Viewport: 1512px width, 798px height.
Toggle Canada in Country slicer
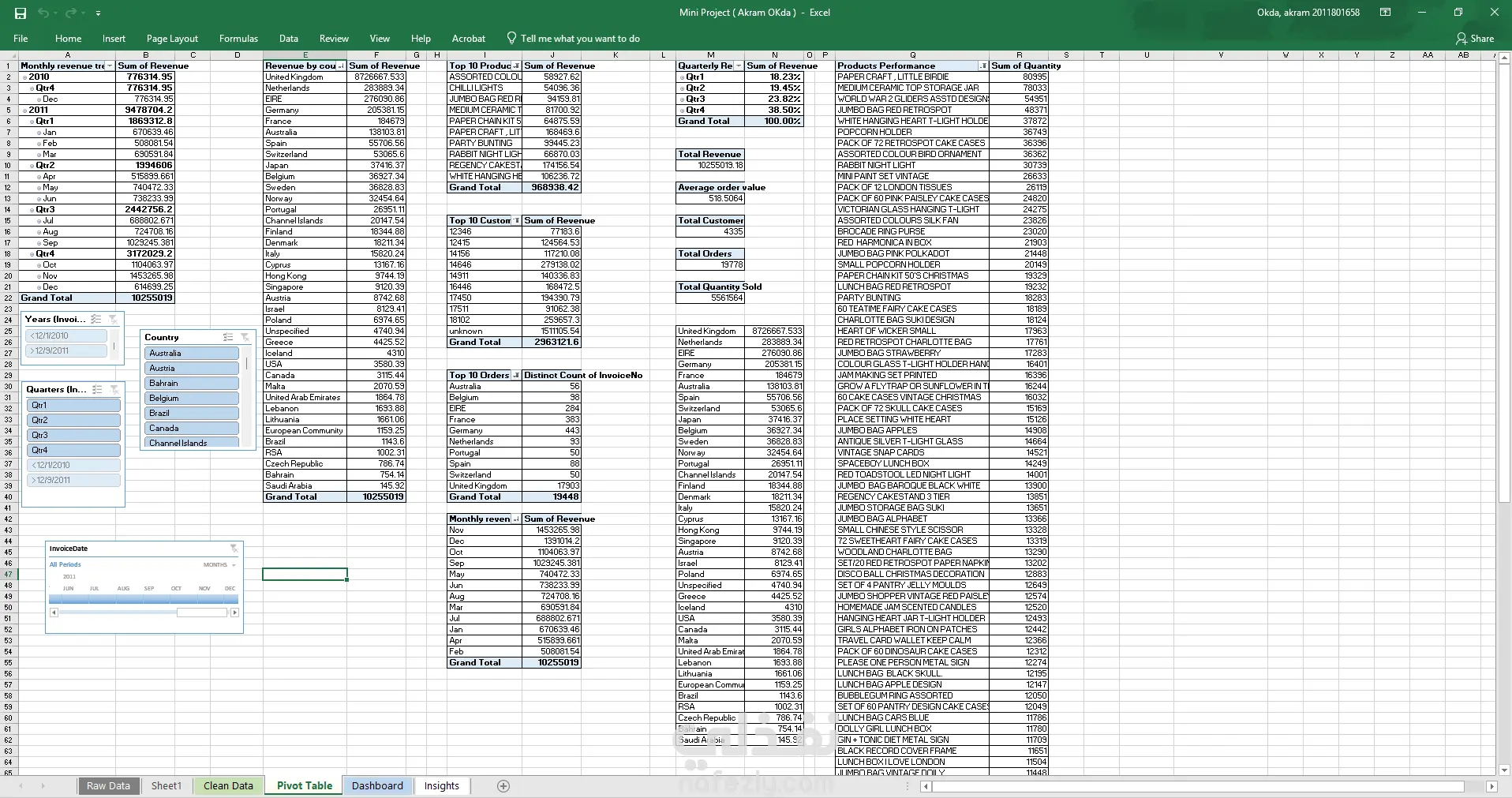click(x=192, y=428)
